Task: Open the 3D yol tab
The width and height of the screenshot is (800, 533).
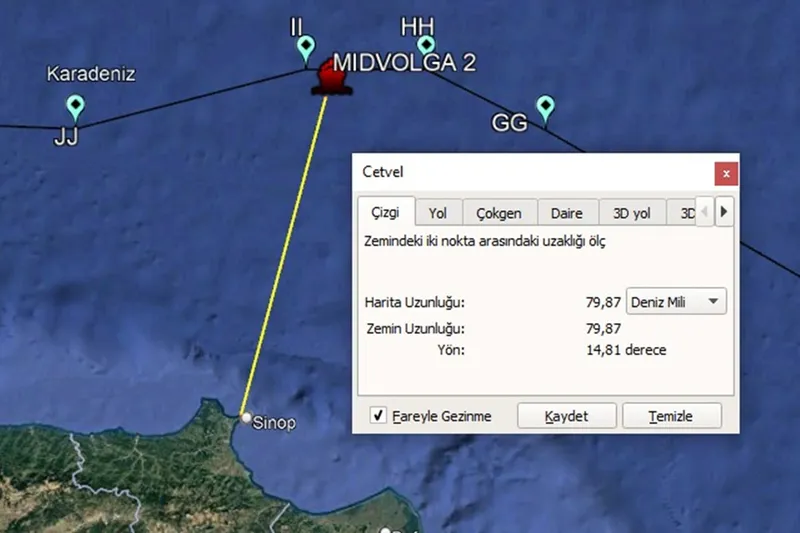Action: pyautogui.click(x=631, y=213)
